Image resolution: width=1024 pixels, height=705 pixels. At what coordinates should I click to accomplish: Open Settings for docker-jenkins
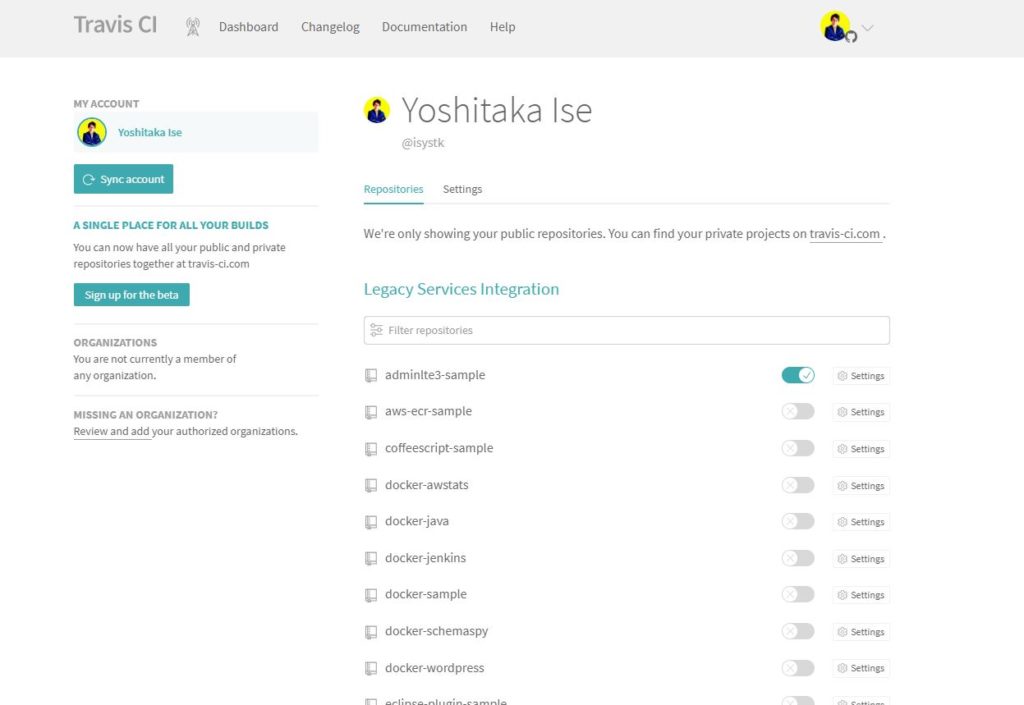pyautogui.click(x=861, y=559)
